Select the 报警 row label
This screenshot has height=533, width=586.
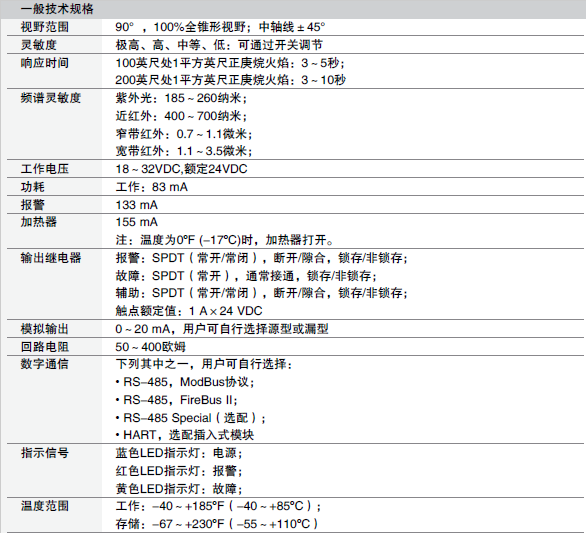click(x=33, y=205)
